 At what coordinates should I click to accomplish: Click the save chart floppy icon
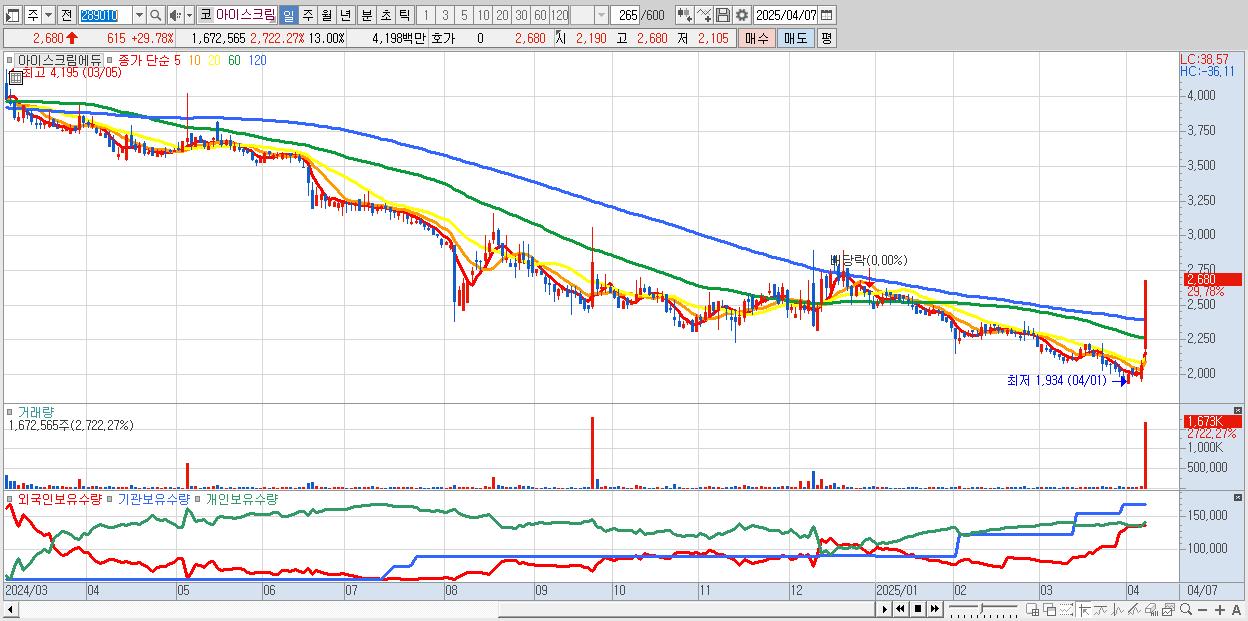[722, 15]
